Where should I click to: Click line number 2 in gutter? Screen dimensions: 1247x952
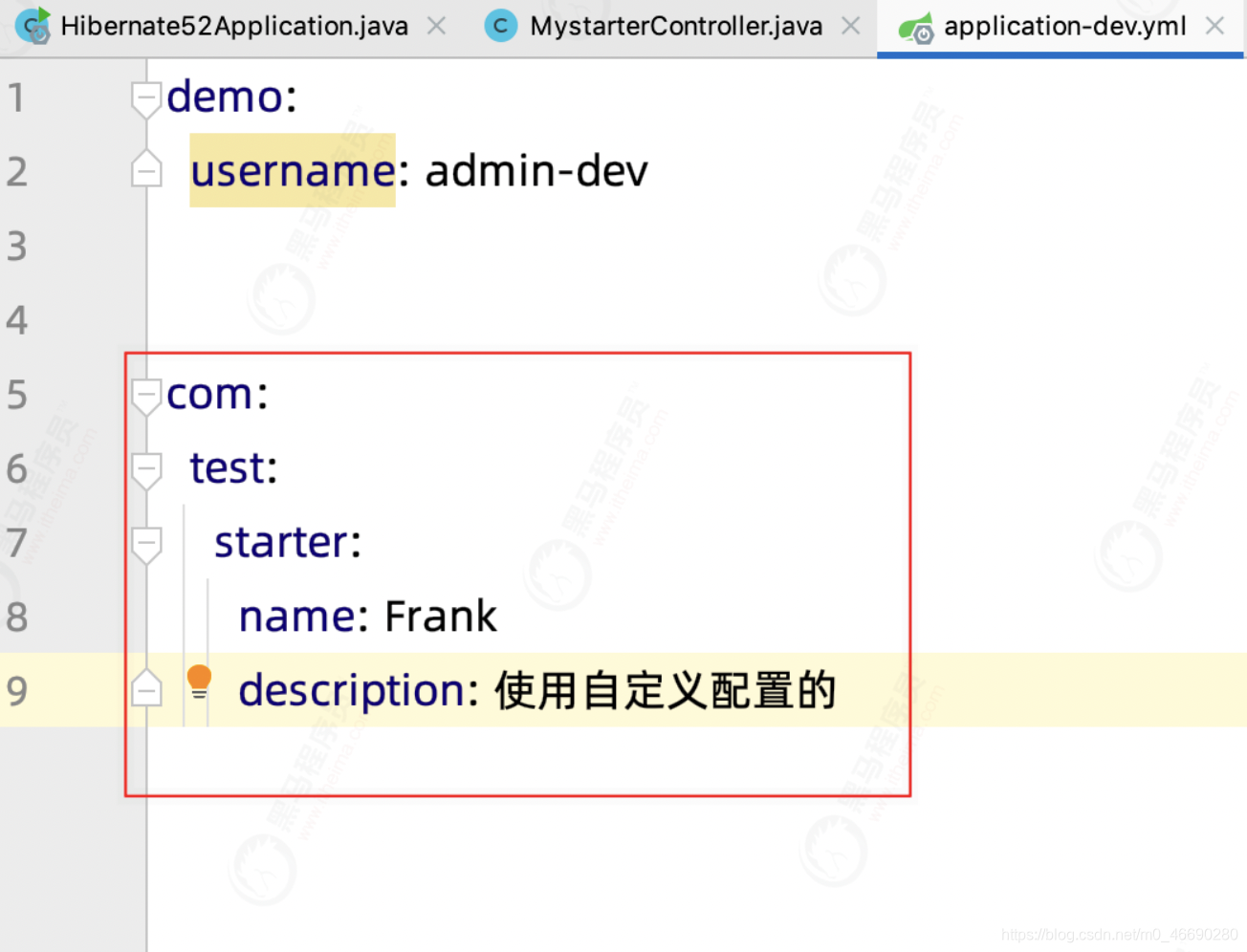pos(16,171)
